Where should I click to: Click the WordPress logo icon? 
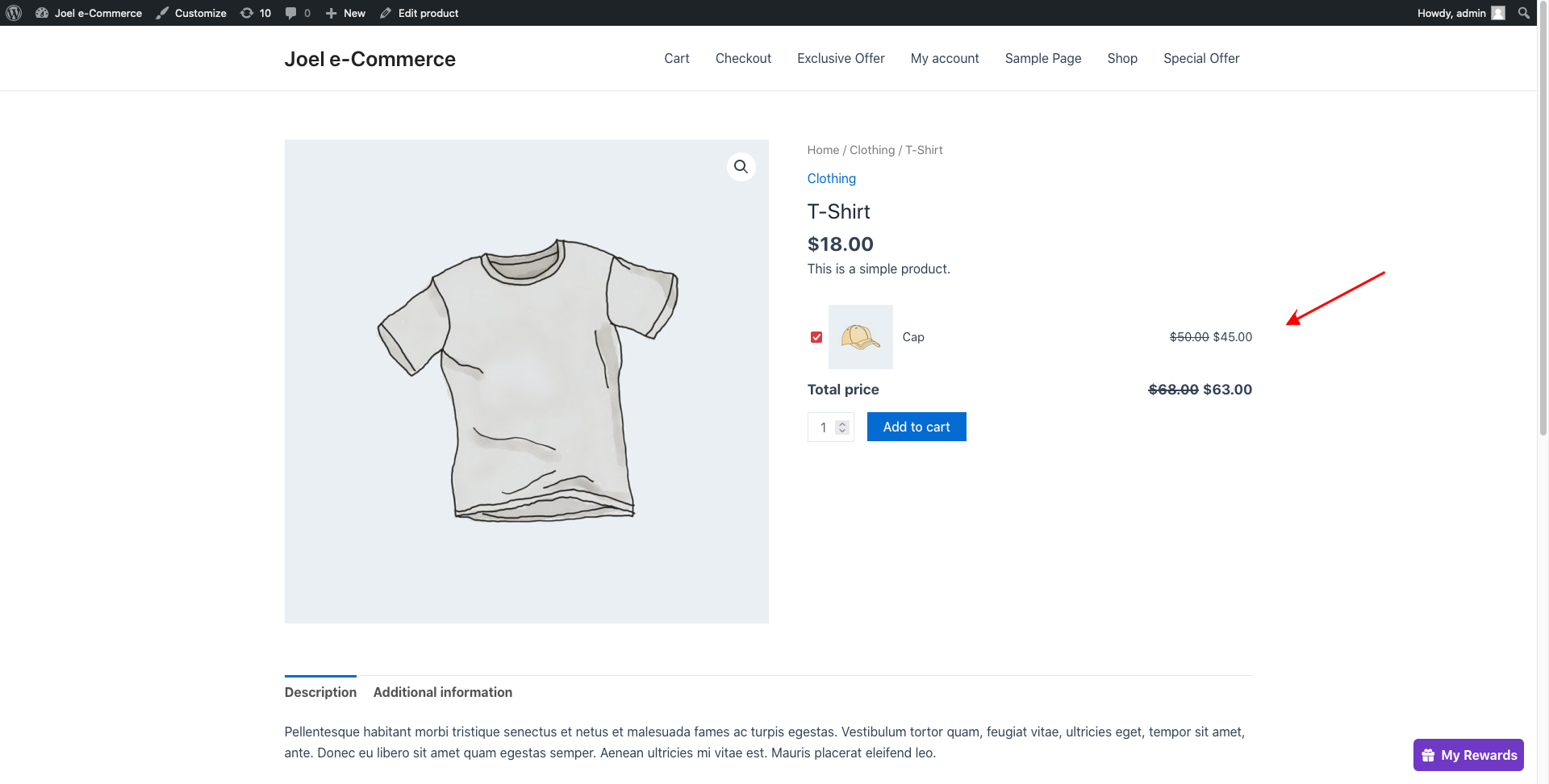(14, 13)
